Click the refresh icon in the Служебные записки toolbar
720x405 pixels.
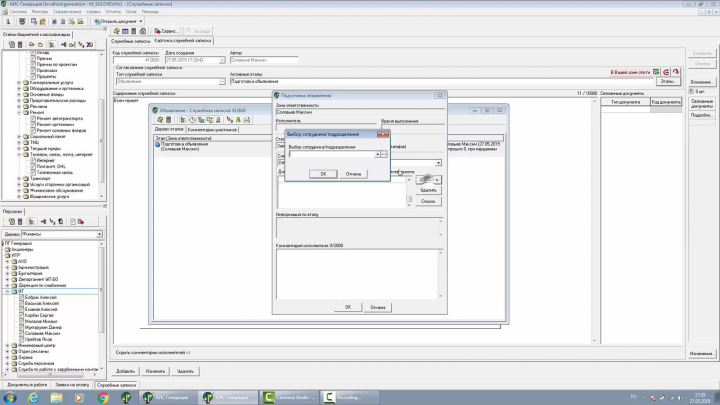tap(117, 31)
